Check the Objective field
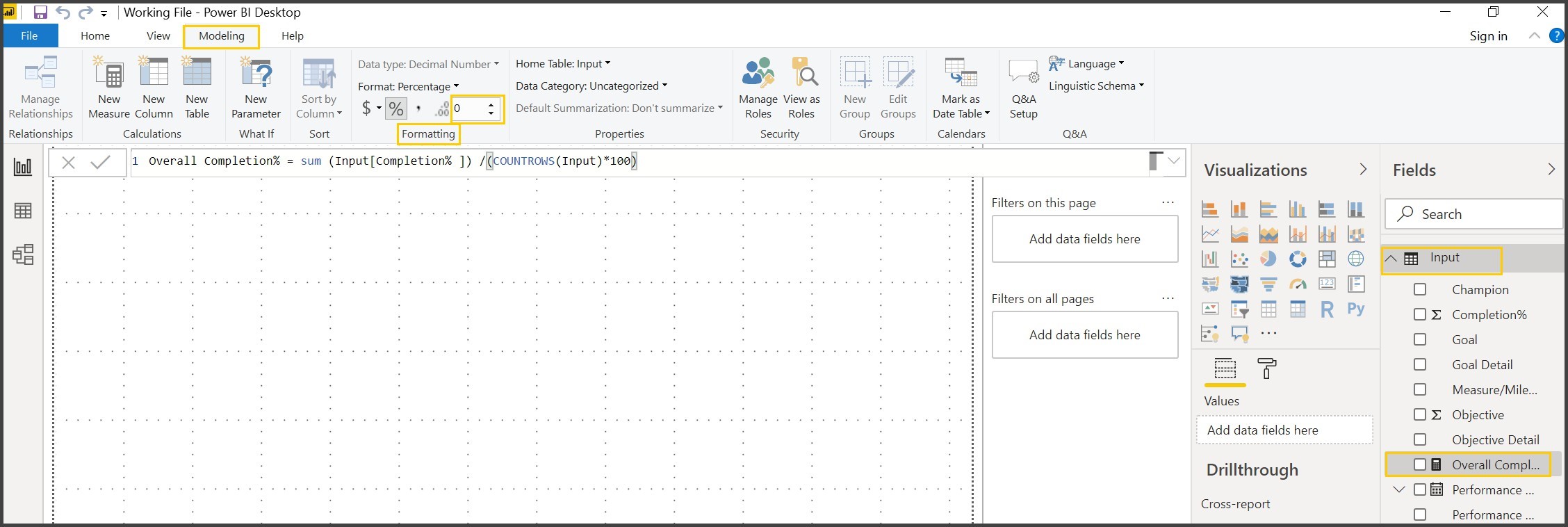Image resolution: width=1568 pixels, height=527 pixels. coord(1420,414)
